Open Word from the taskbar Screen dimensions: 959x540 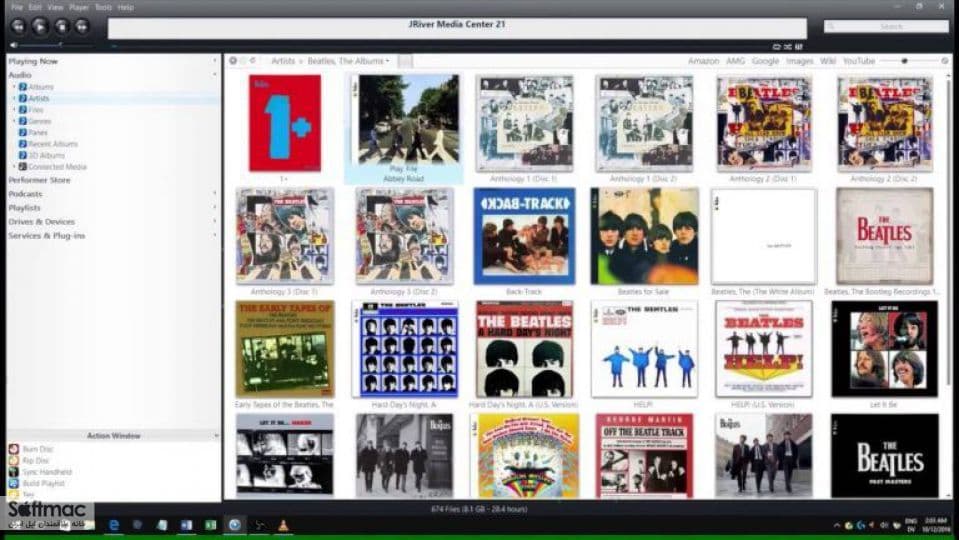[x=187, y=525]
